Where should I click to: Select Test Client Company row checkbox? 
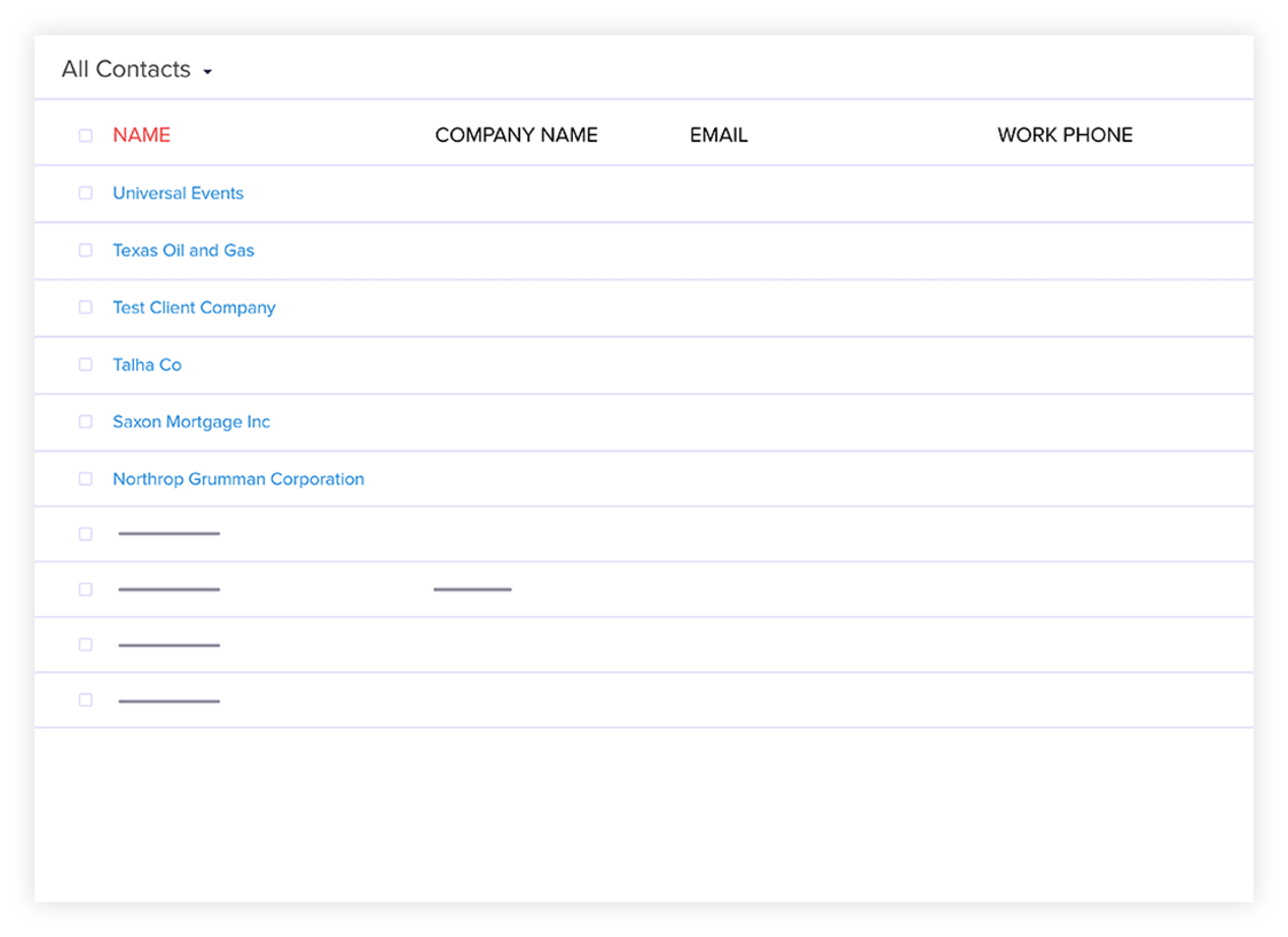pyautogui.click(x=85, y=308)
